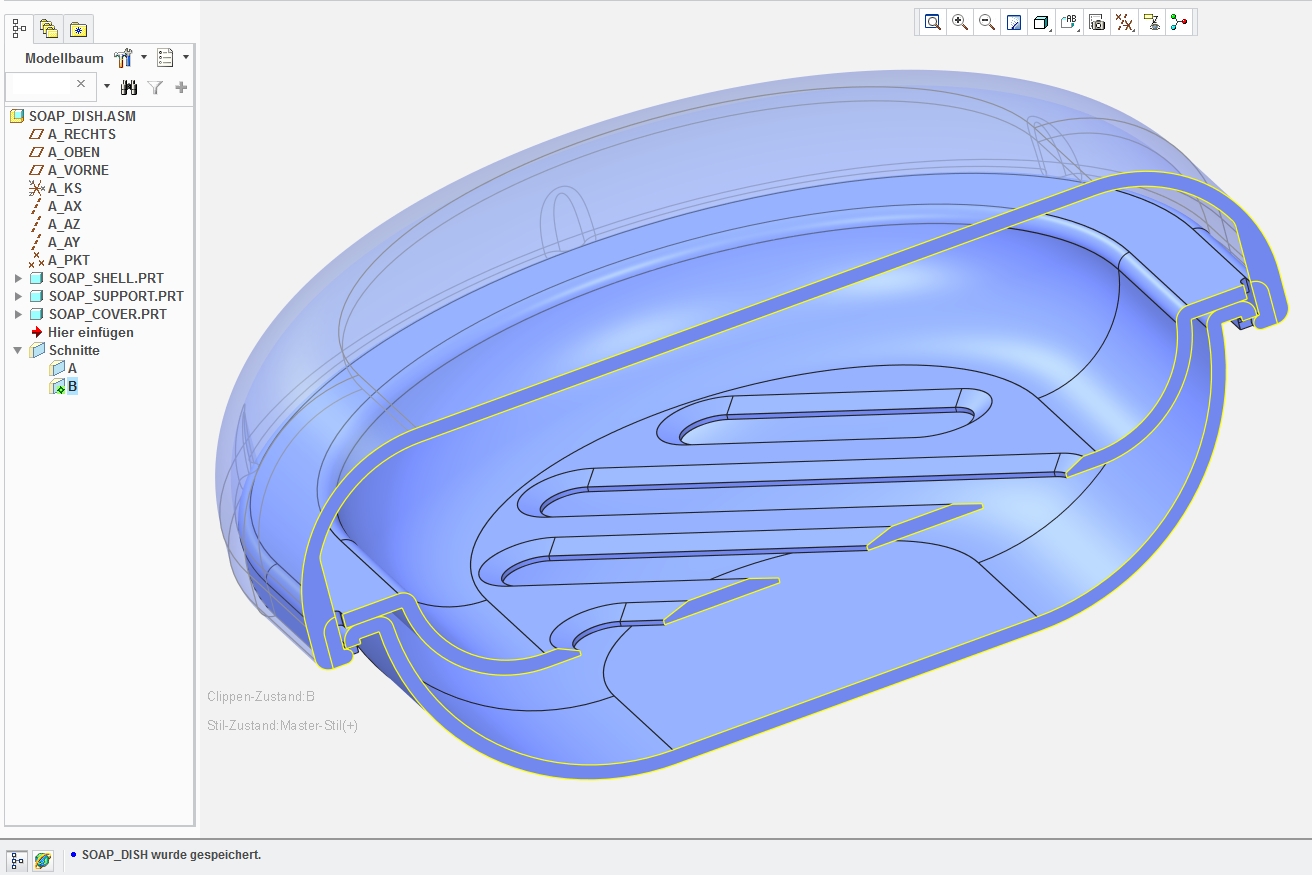Image resolution: width=1312 pixels, height=875 pixels.
Task: Open the tree settings hammer dropdown
Action: (130, 58)
